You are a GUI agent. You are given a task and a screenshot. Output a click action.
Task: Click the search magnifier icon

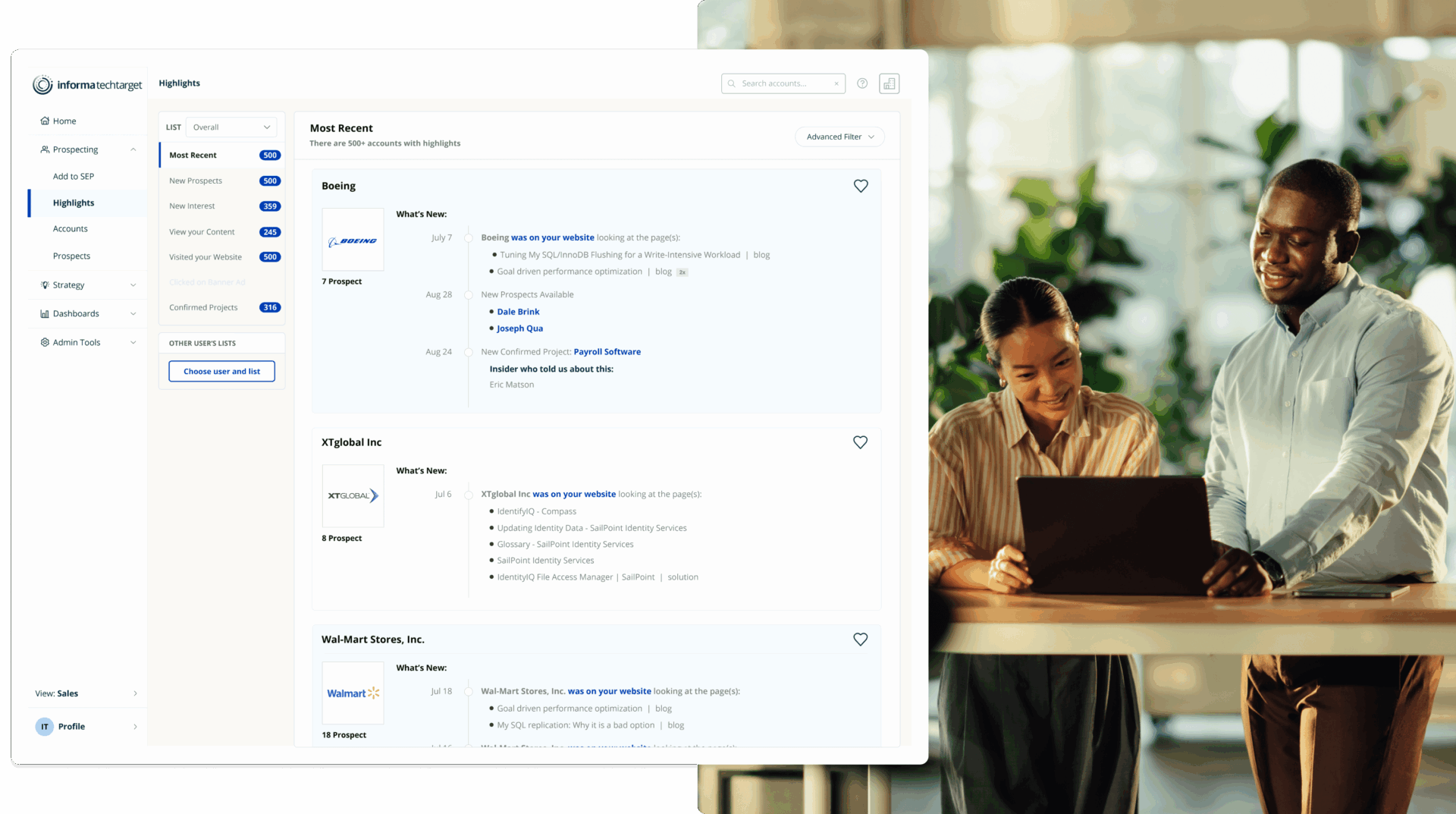coord(732,83)
